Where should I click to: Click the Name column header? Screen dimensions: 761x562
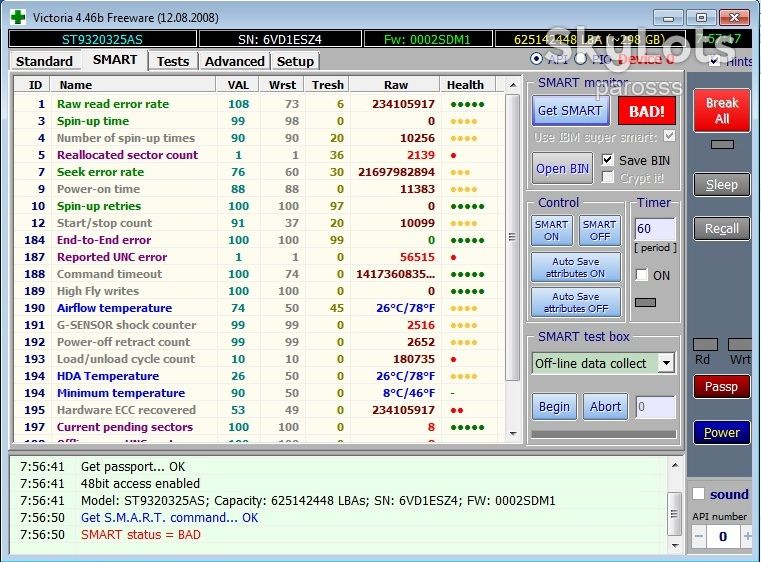pos(133,85)
